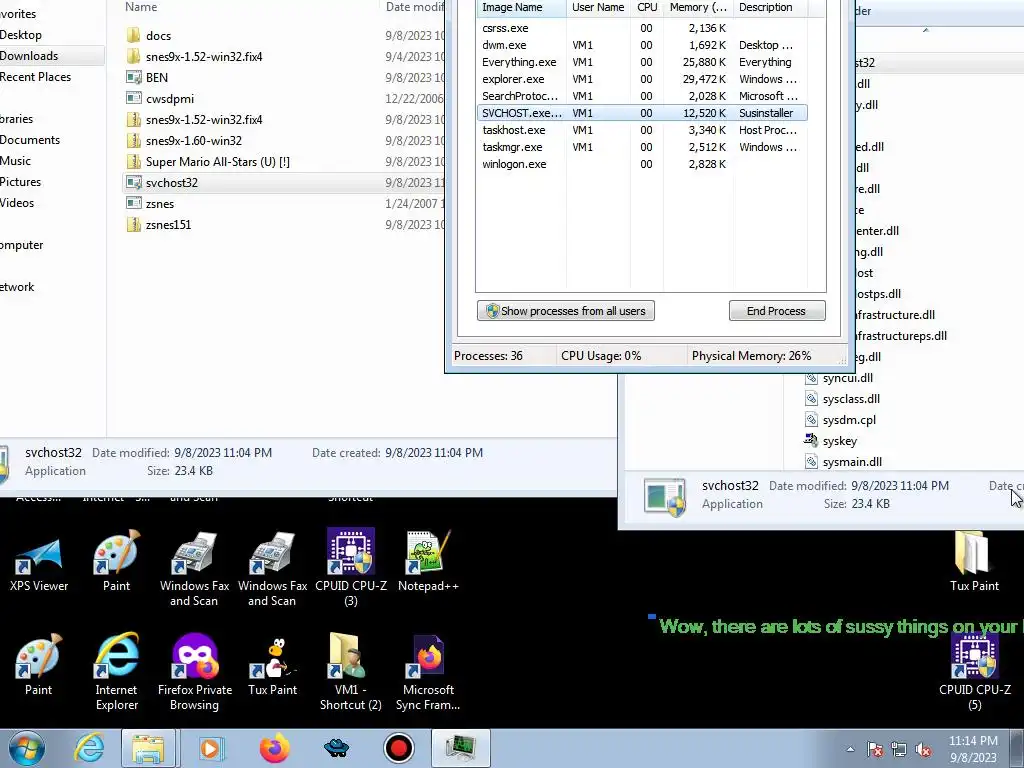Image resolution: width=1024 pixels, height=768 pixels.
Task: Select the winlogon.exe process
Action: pyautogui.click(x=642, y=164)
